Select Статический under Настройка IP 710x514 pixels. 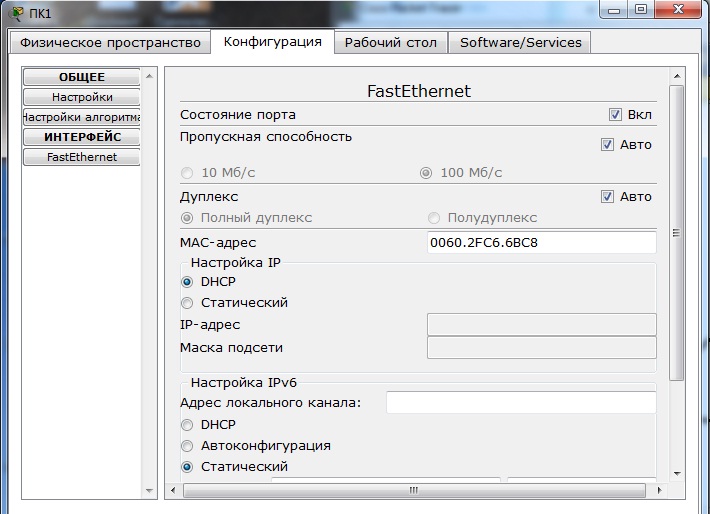pos(187,303)
